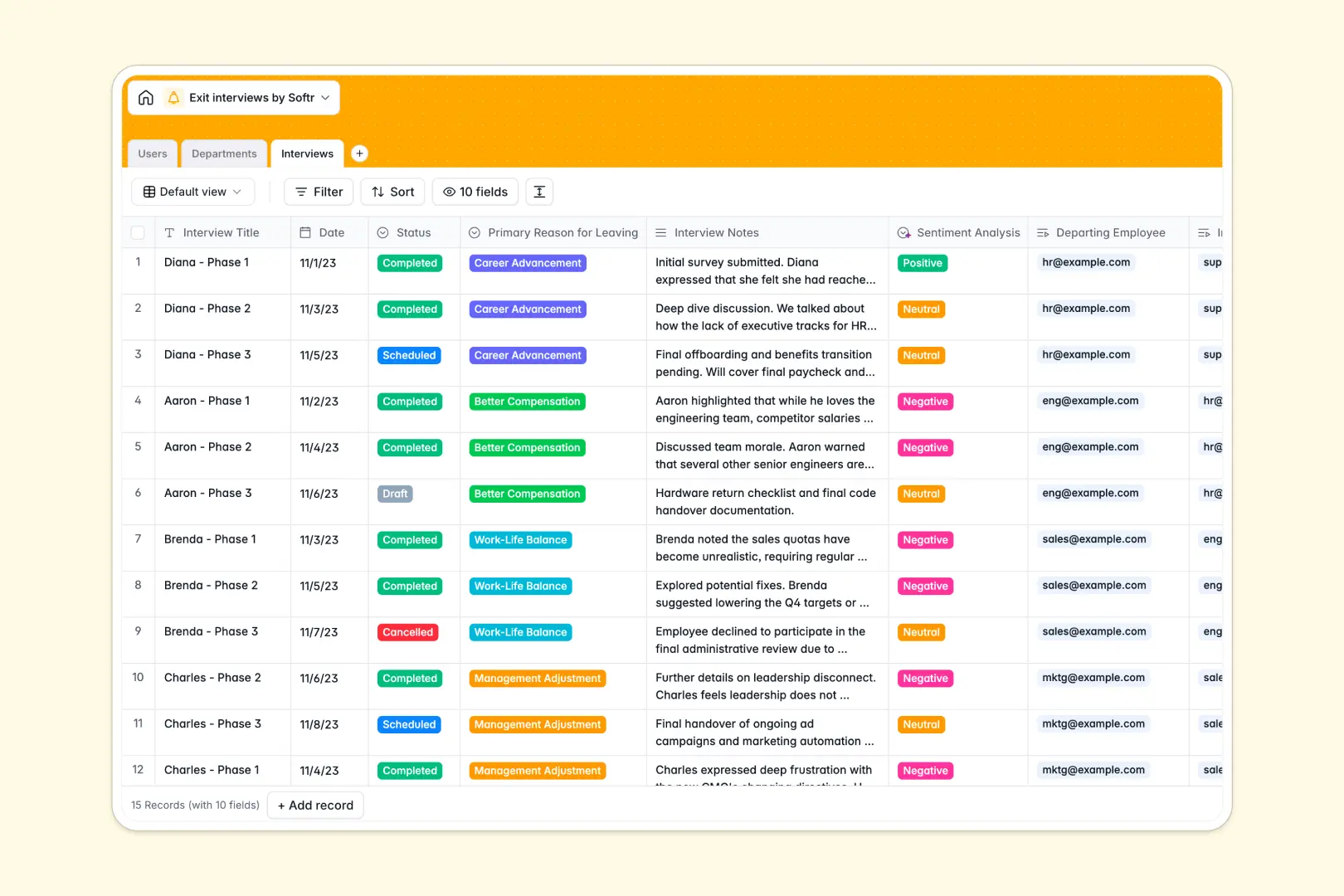Select the Sort arrows icon
The width and height of the screenshot is (1344, 896).
(x=378, y=192)
